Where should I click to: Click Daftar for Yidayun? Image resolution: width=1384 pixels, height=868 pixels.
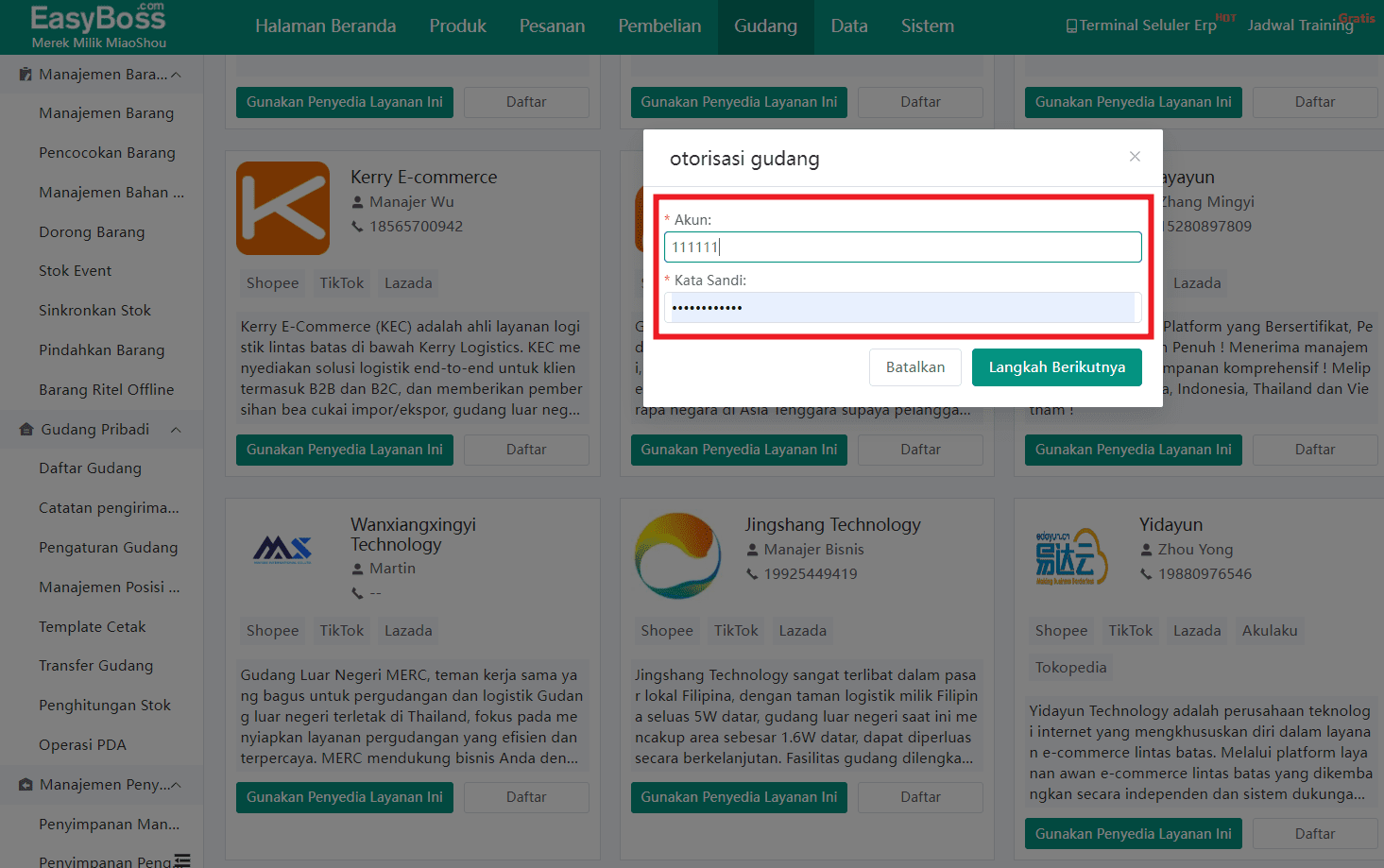click(x=1315, y=834)
